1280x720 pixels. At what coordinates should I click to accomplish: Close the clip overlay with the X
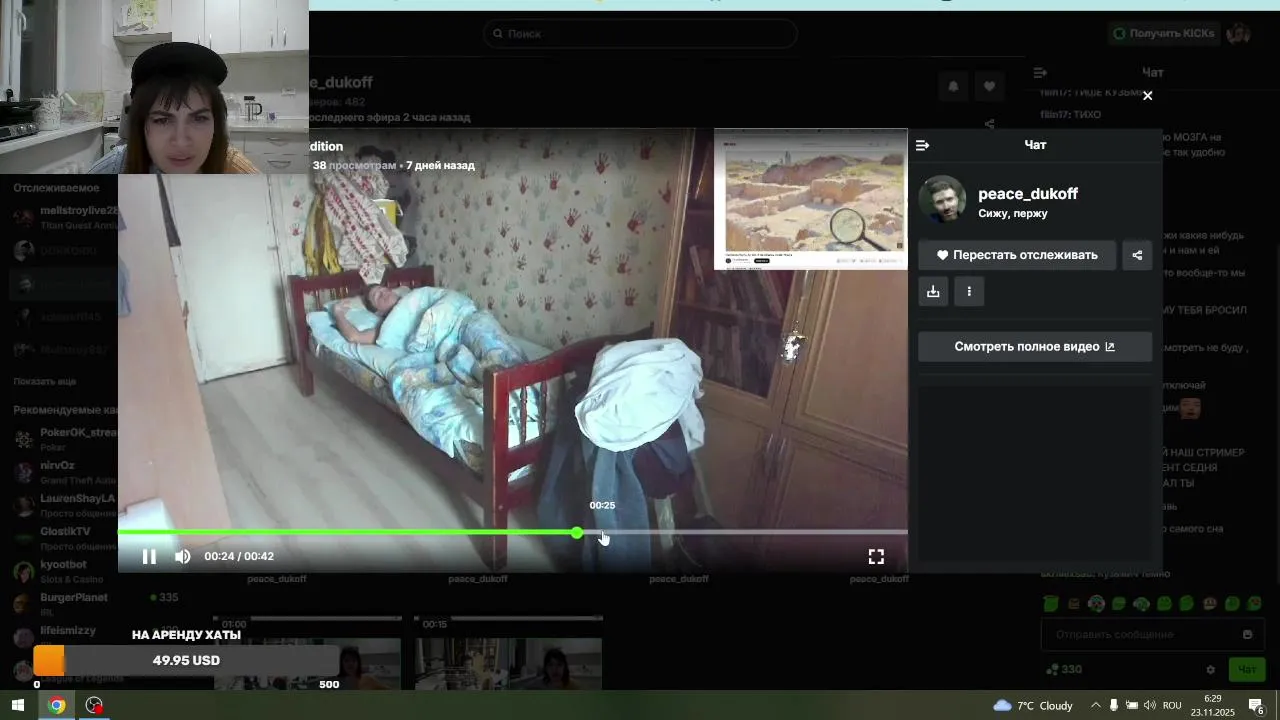point(1147,96)
